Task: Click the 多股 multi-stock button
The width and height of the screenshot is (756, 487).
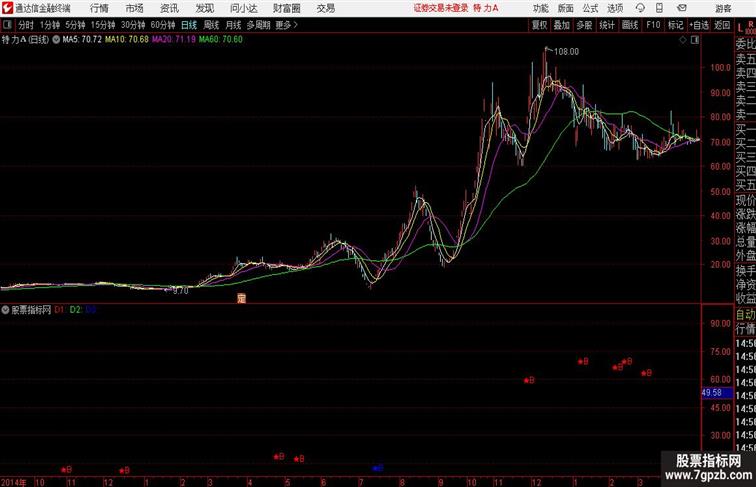Action: point(584,25)
